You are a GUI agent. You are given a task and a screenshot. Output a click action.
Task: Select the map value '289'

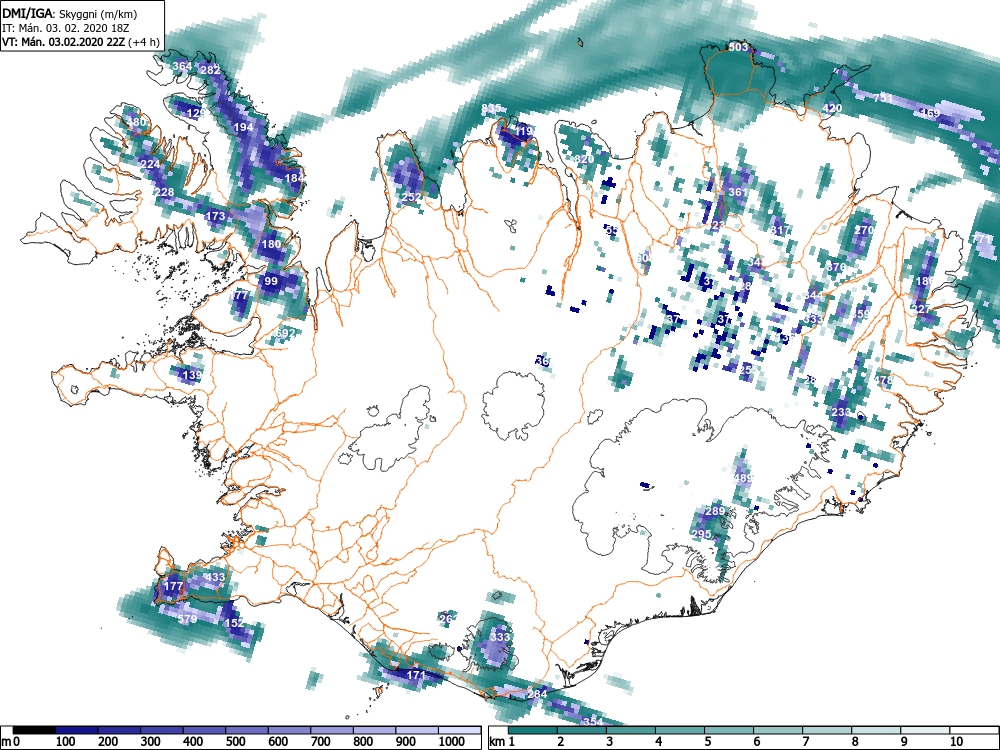click(715, 511)
